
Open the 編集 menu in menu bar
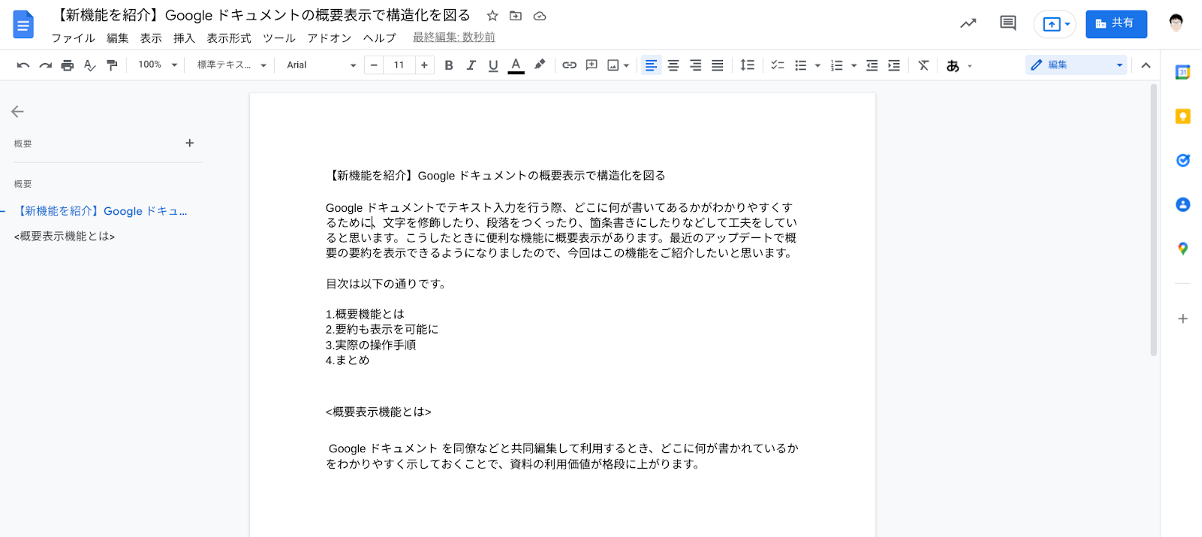tap(117, 38)
